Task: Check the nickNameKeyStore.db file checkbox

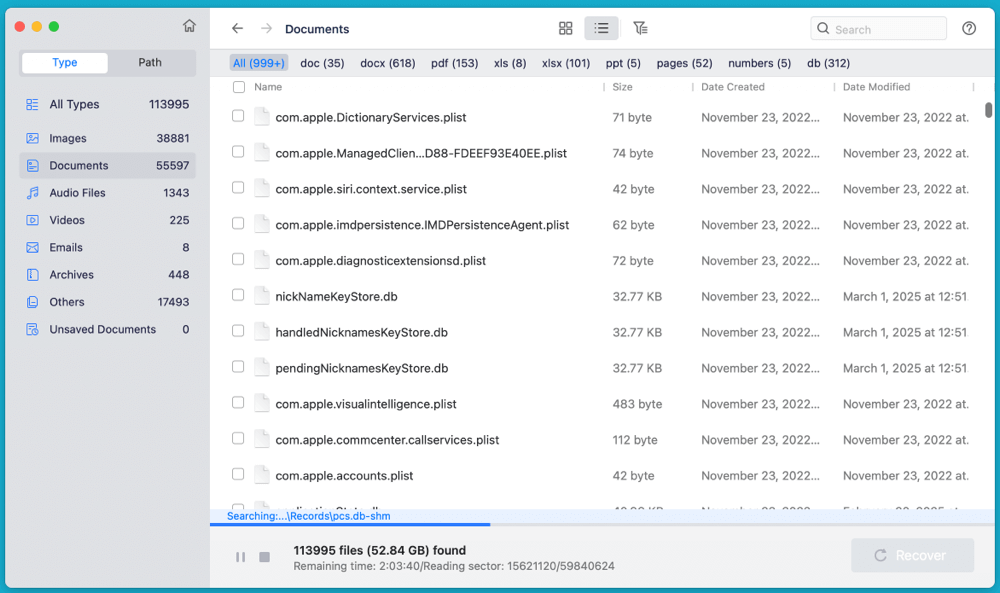Action: point(238,296)
